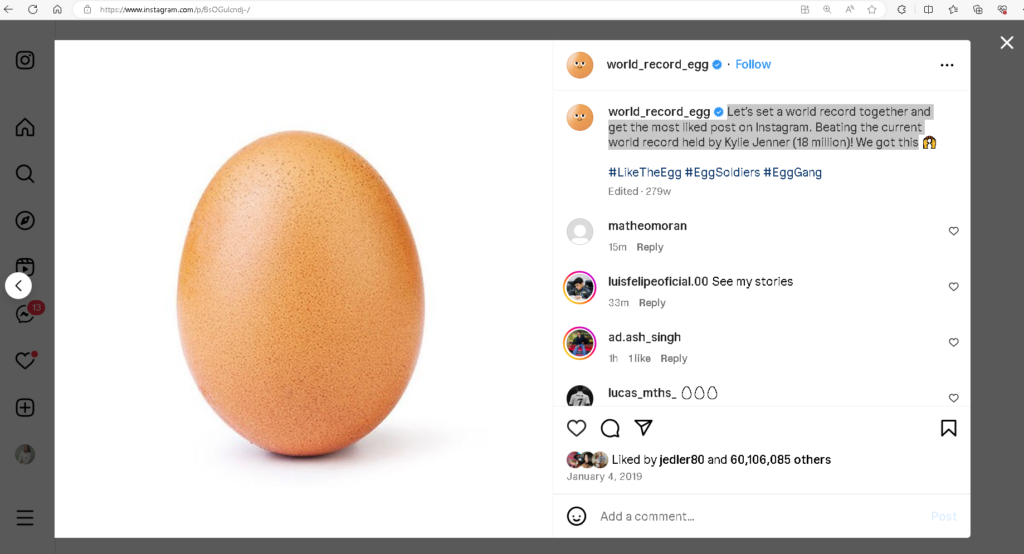Open the three-dot more options menu

tap(947, 65)
